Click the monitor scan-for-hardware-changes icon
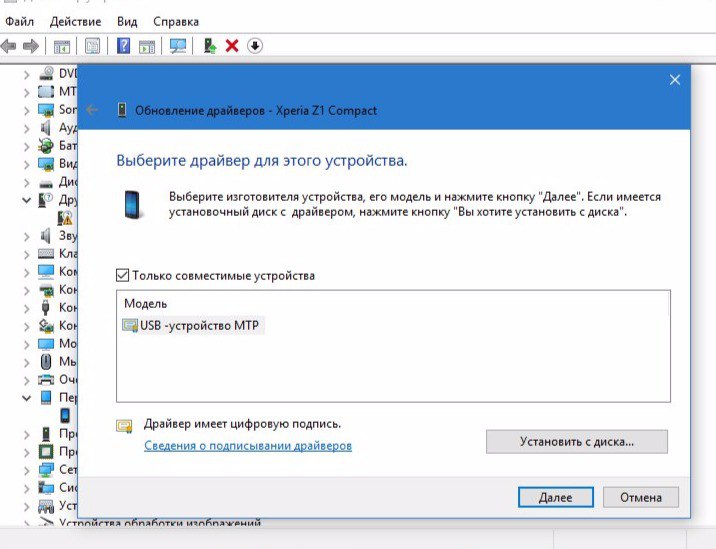 click(178, 46)
